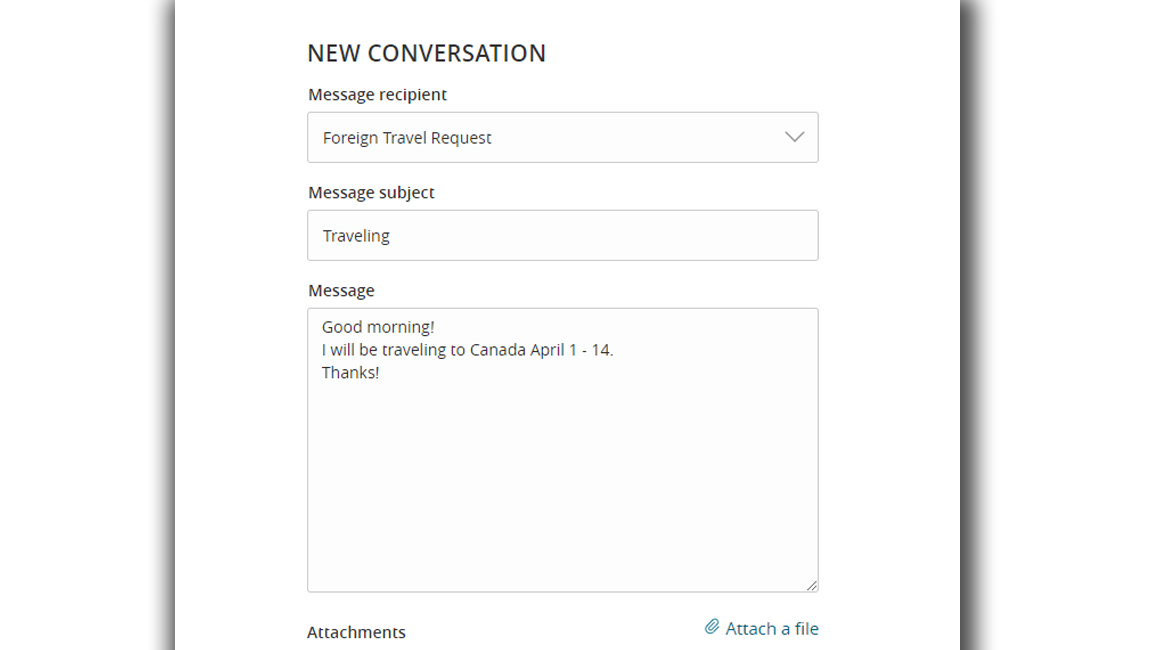Select the recipient combo box
The image size is (1150, 650).
(562, 137)
